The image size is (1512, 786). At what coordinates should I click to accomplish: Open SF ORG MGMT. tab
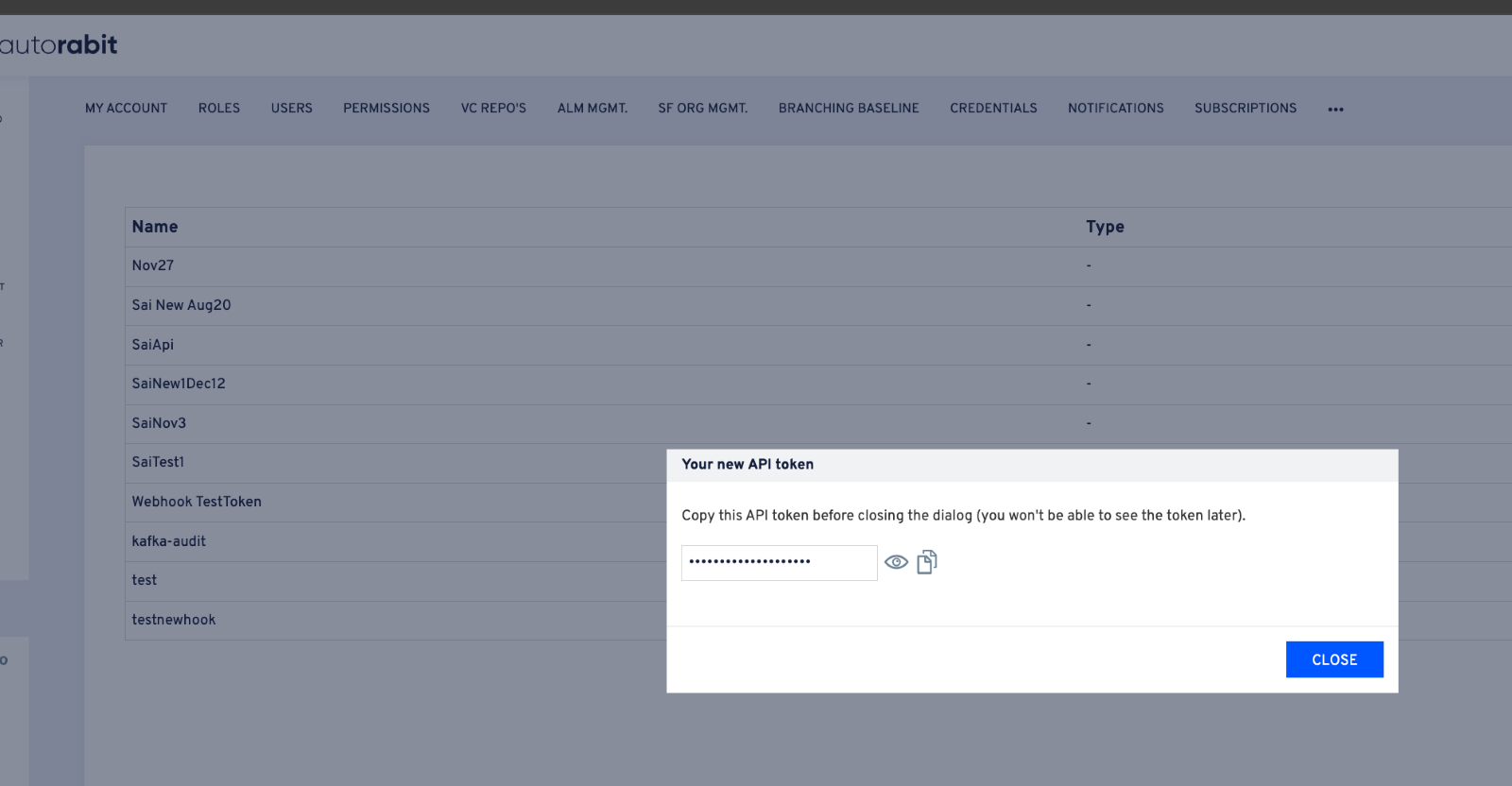703,109
